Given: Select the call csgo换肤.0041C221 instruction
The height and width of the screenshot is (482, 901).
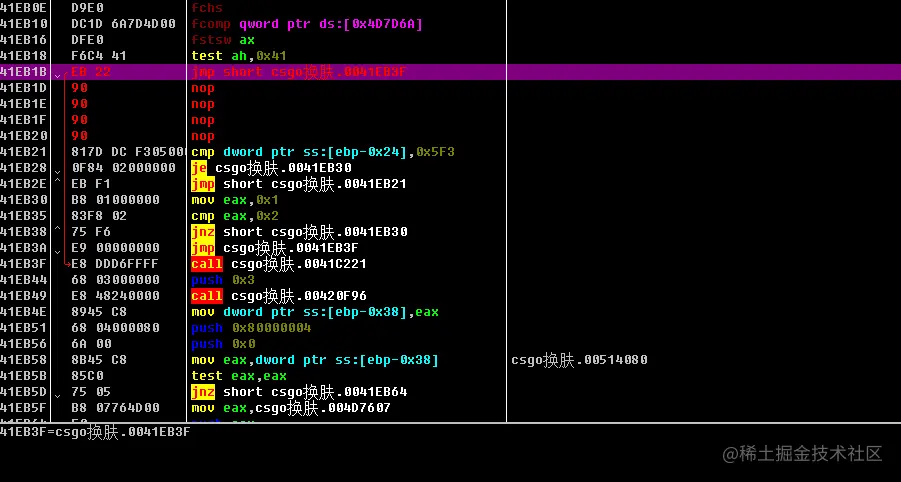Looking at the screenshot, I should coord(279,264).
